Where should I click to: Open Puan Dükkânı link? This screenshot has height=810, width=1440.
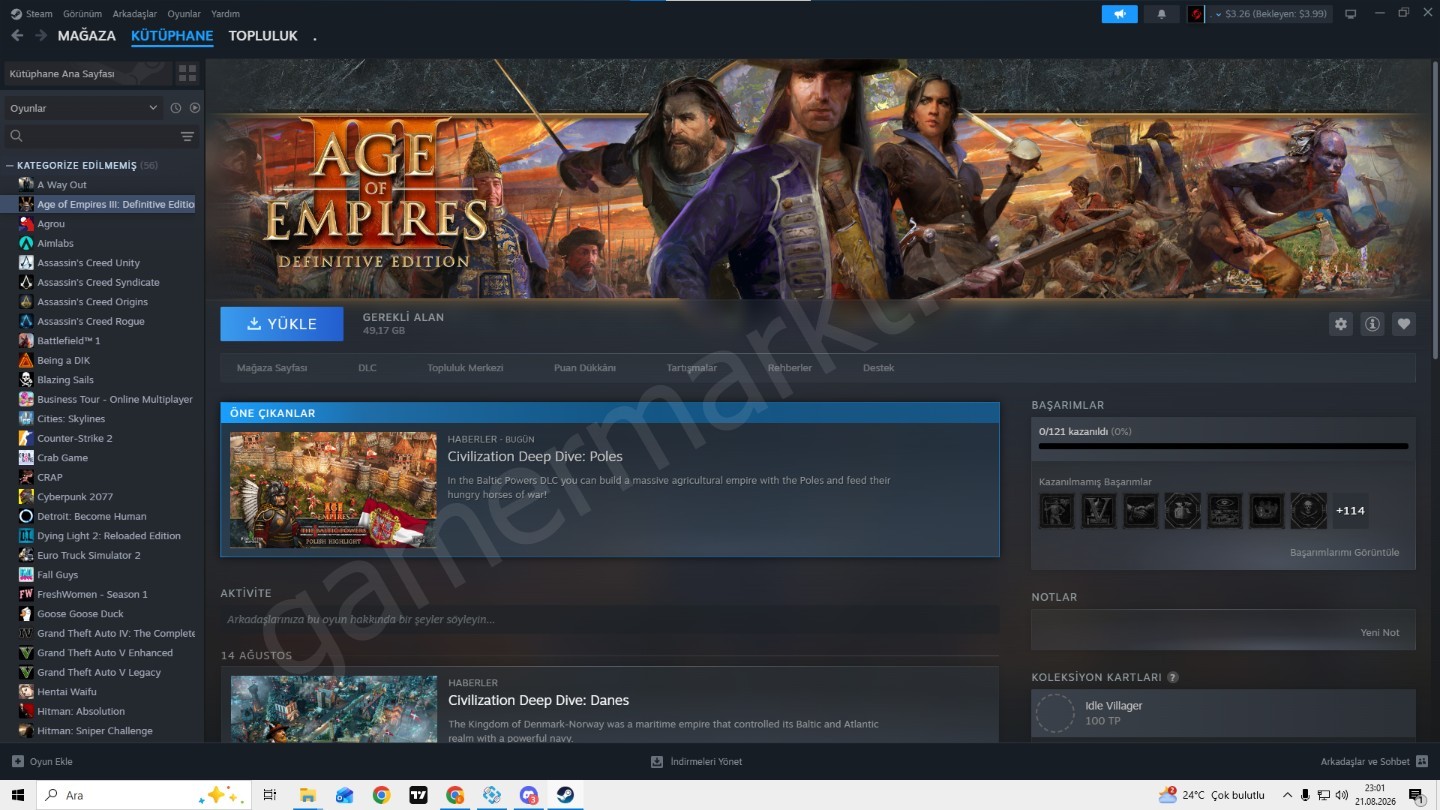pyautogui.click(x=585, y=368)
